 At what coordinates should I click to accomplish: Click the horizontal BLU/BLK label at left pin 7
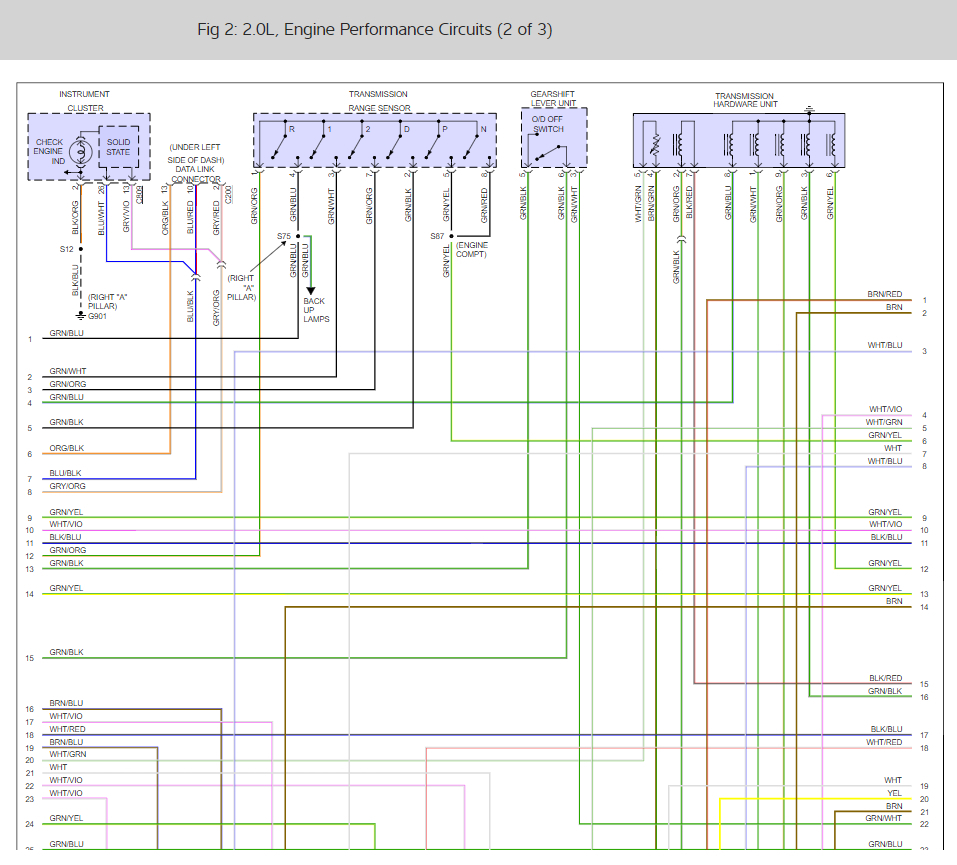coord(65,473)
